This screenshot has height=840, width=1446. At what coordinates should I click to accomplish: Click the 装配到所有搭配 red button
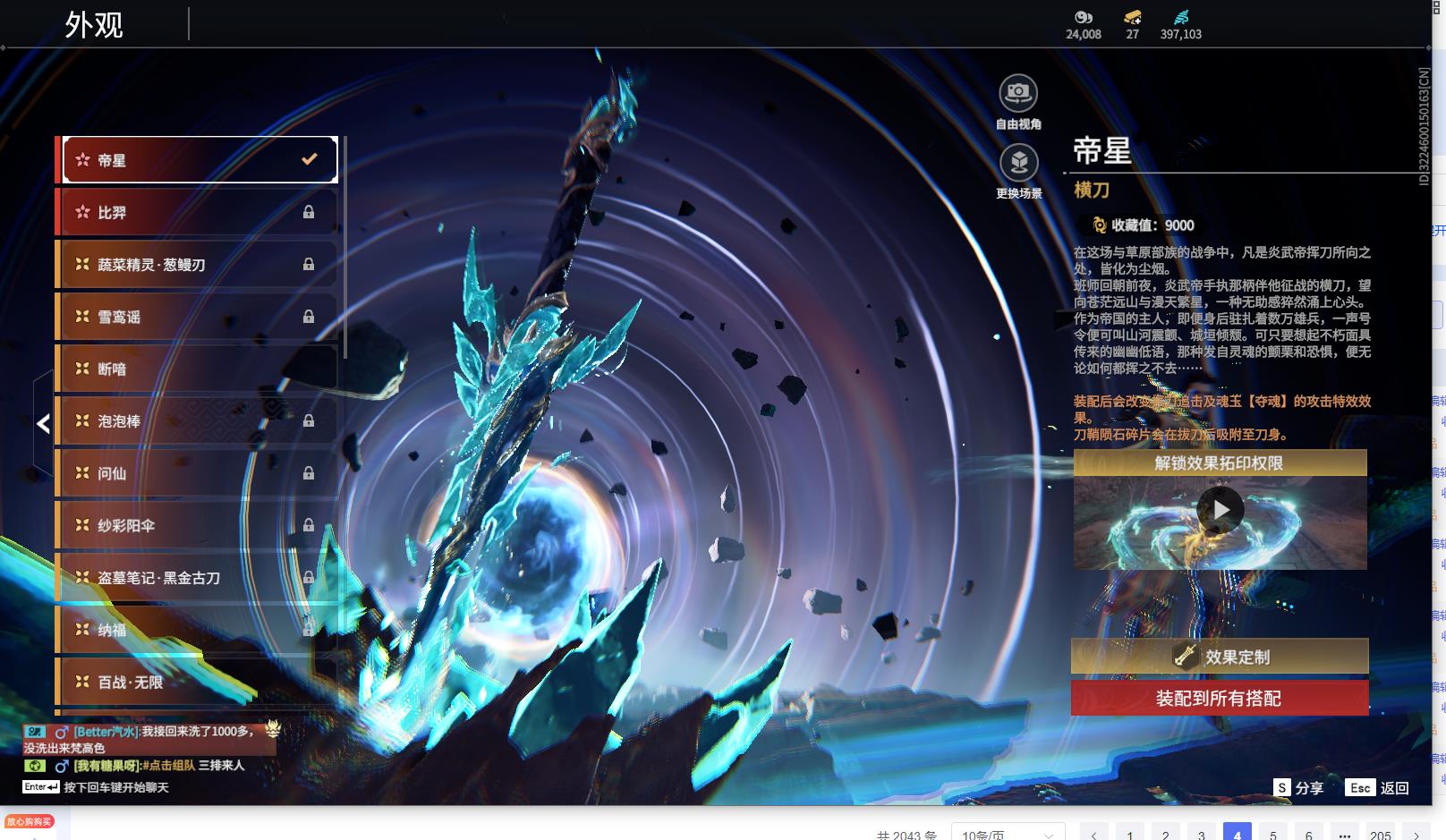tap(1219, 699)
